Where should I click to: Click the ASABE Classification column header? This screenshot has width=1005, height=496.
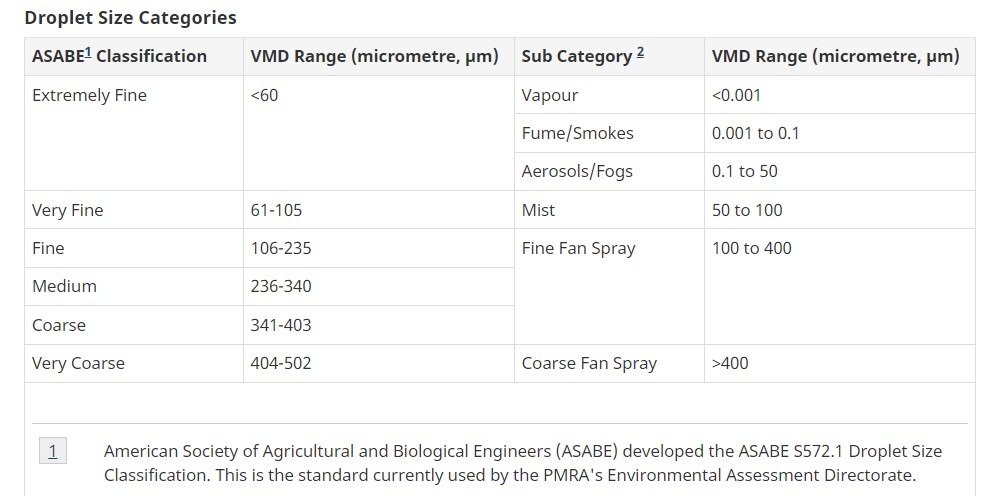pyautogui.click(x=134, y=56)
